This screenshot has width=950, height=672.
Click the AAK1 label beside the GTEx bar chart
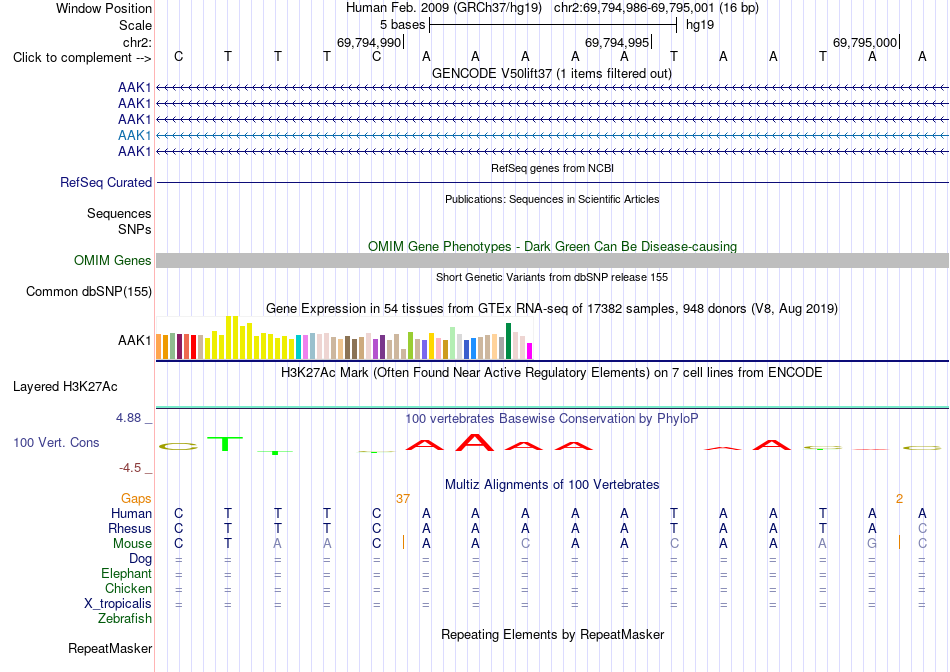(x=135, y=341)
